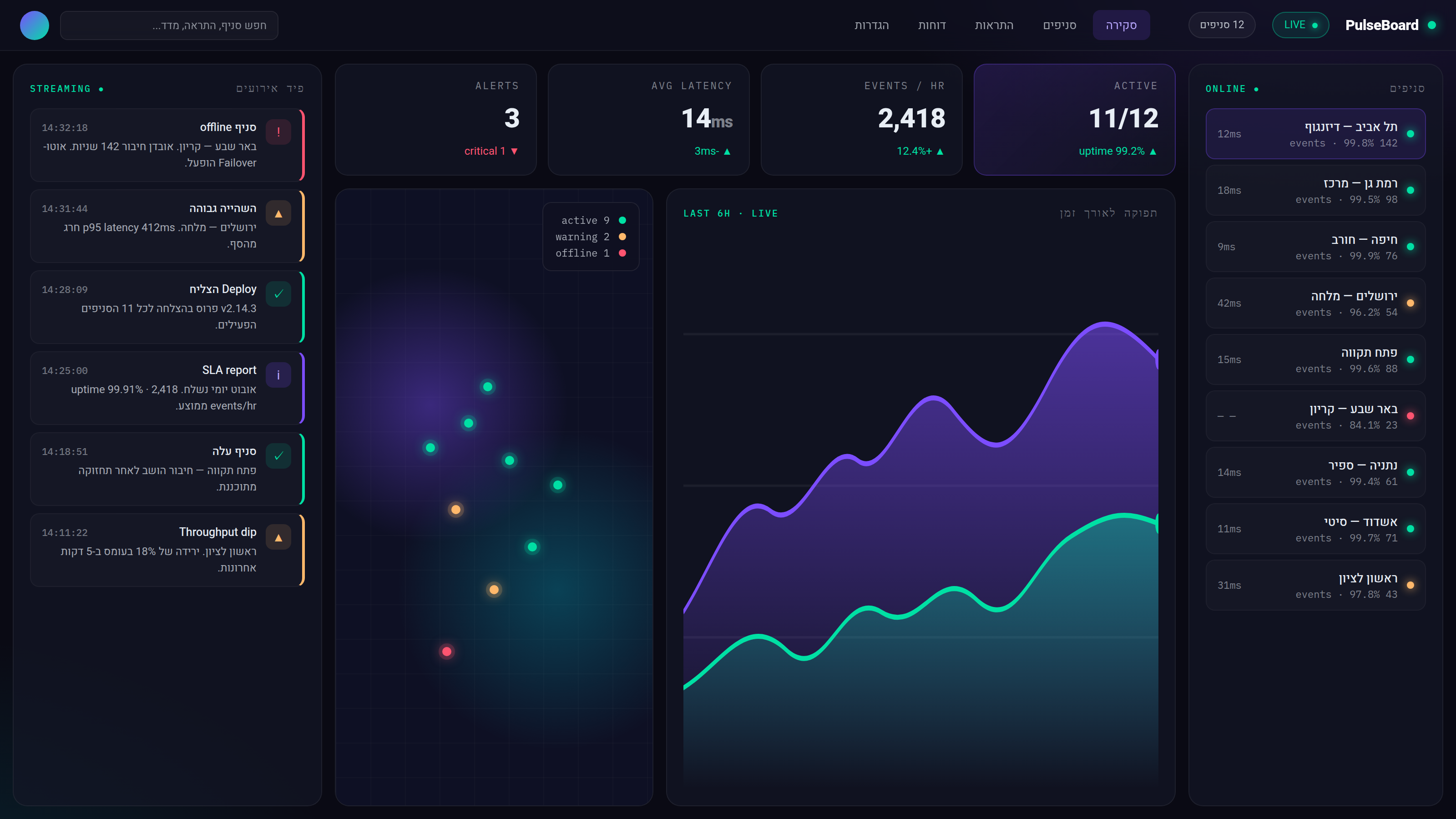
Task: Click the 42ms latency value
Action: [1229, 303]
